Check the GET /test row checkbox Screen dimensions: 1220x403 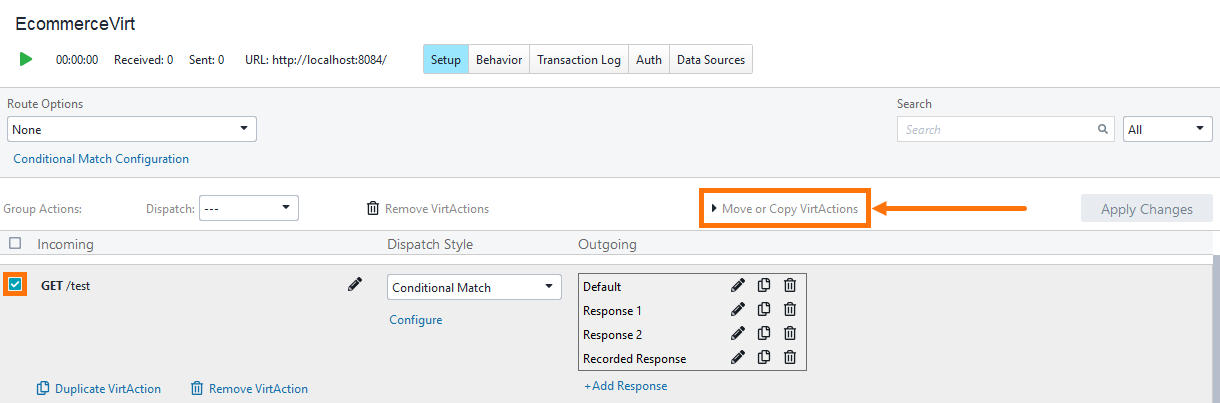15,285
